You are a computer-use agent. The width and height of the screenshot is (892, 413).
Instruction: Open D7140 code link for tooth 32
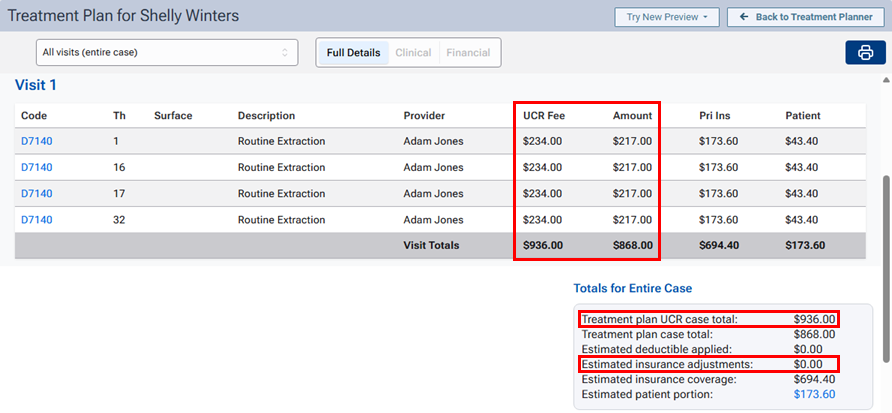click(36, 219)
